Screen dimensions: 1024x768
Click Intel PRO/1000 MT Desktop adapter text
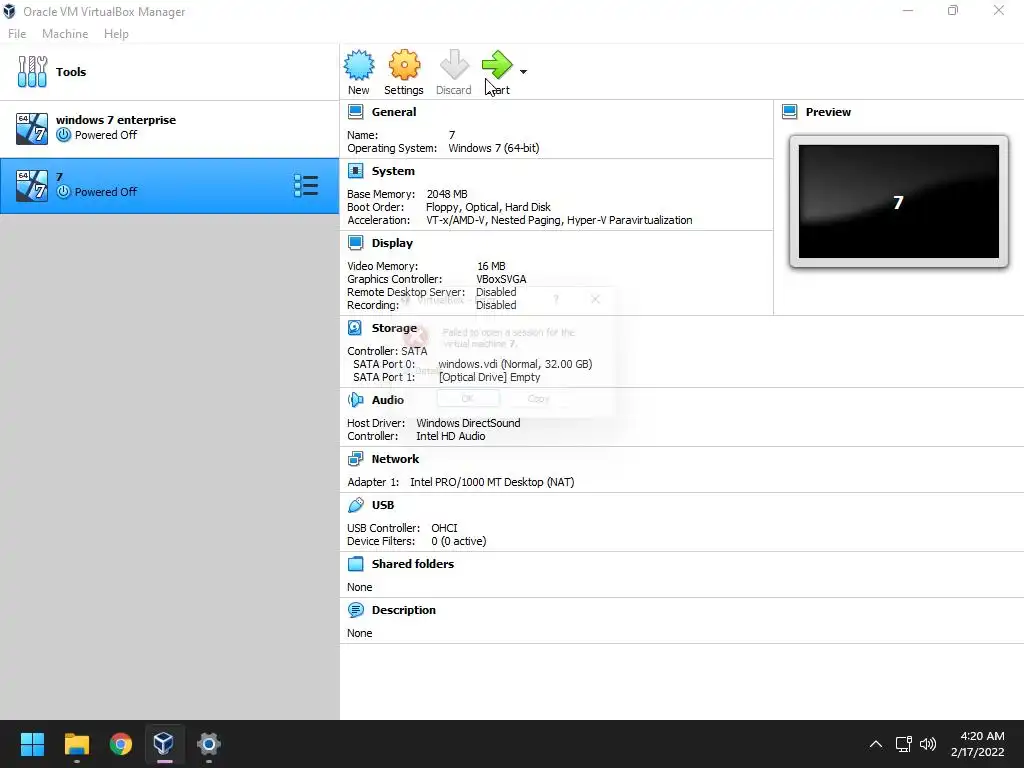click(x=492, y=482)
